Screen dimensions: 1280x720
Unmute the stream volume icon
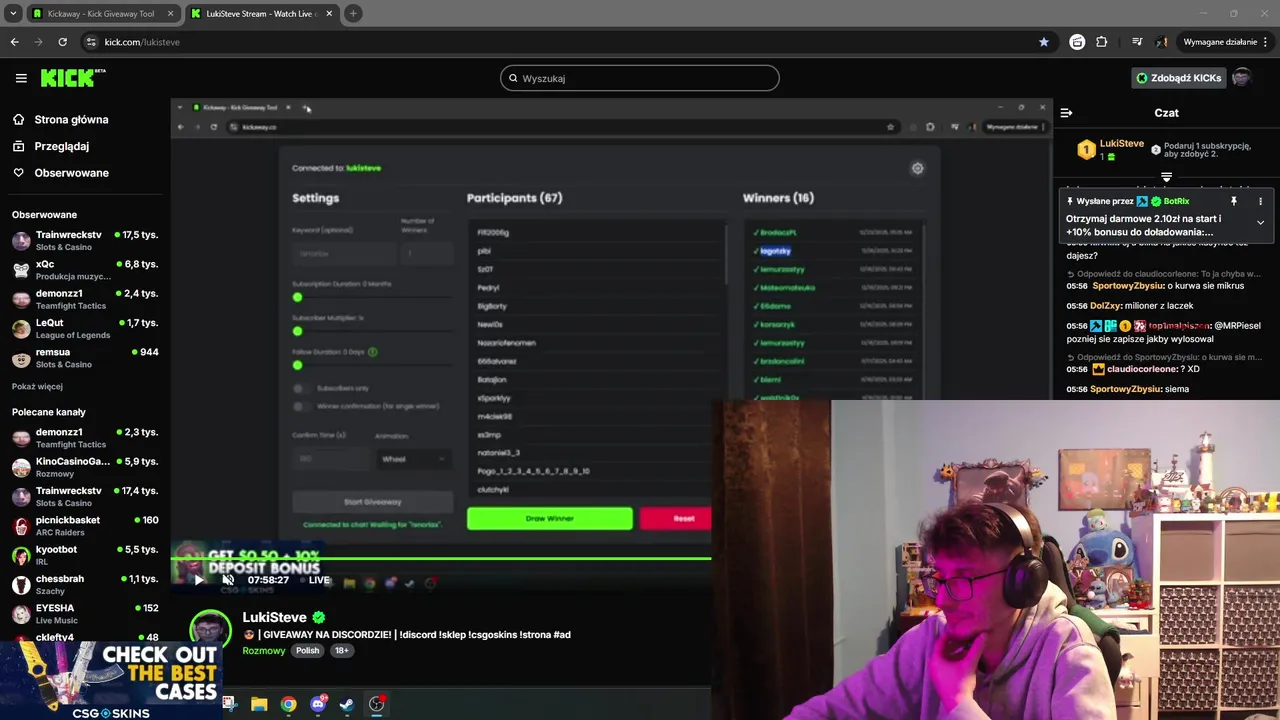(x=228, y=580)
